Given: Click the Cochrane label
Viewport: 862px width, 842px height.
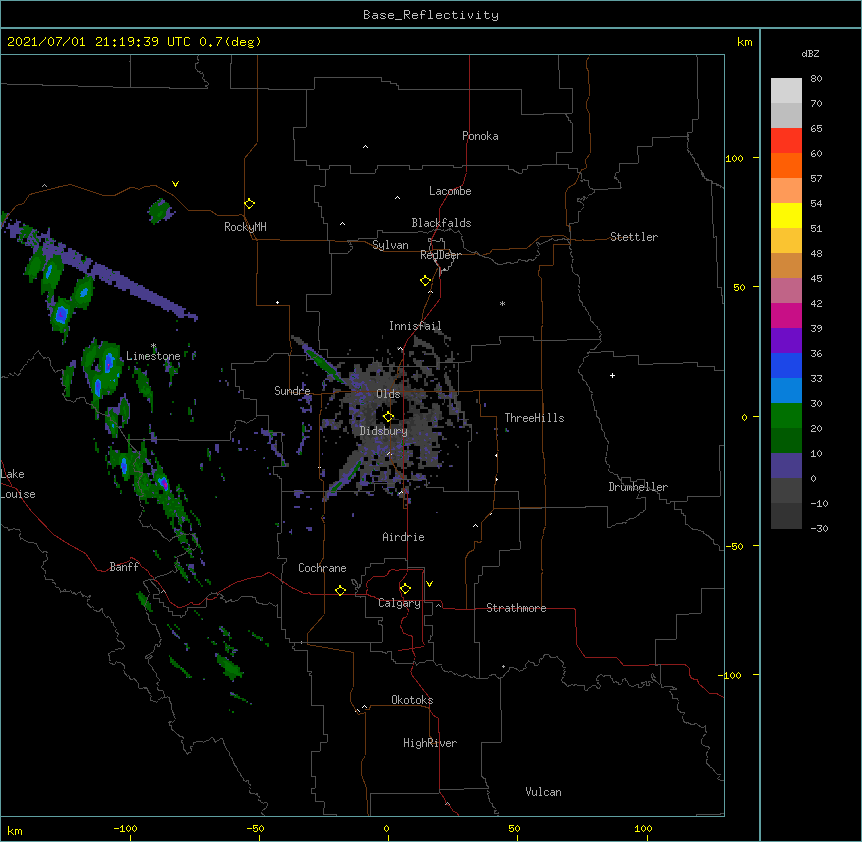Looking at the screenshot, I should click(322, 568).
